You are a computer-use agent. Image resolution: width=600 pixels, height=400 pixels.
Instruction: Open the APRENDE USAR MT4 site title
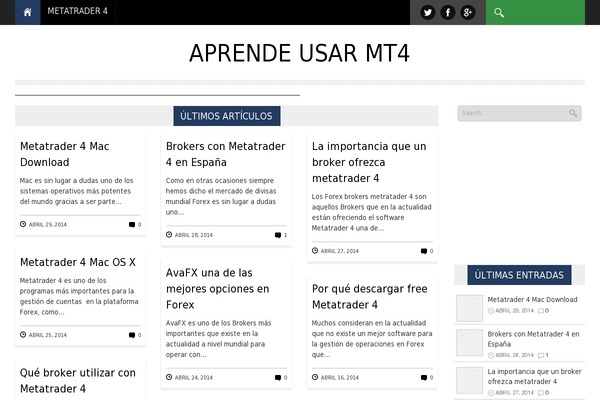point(300,53)
